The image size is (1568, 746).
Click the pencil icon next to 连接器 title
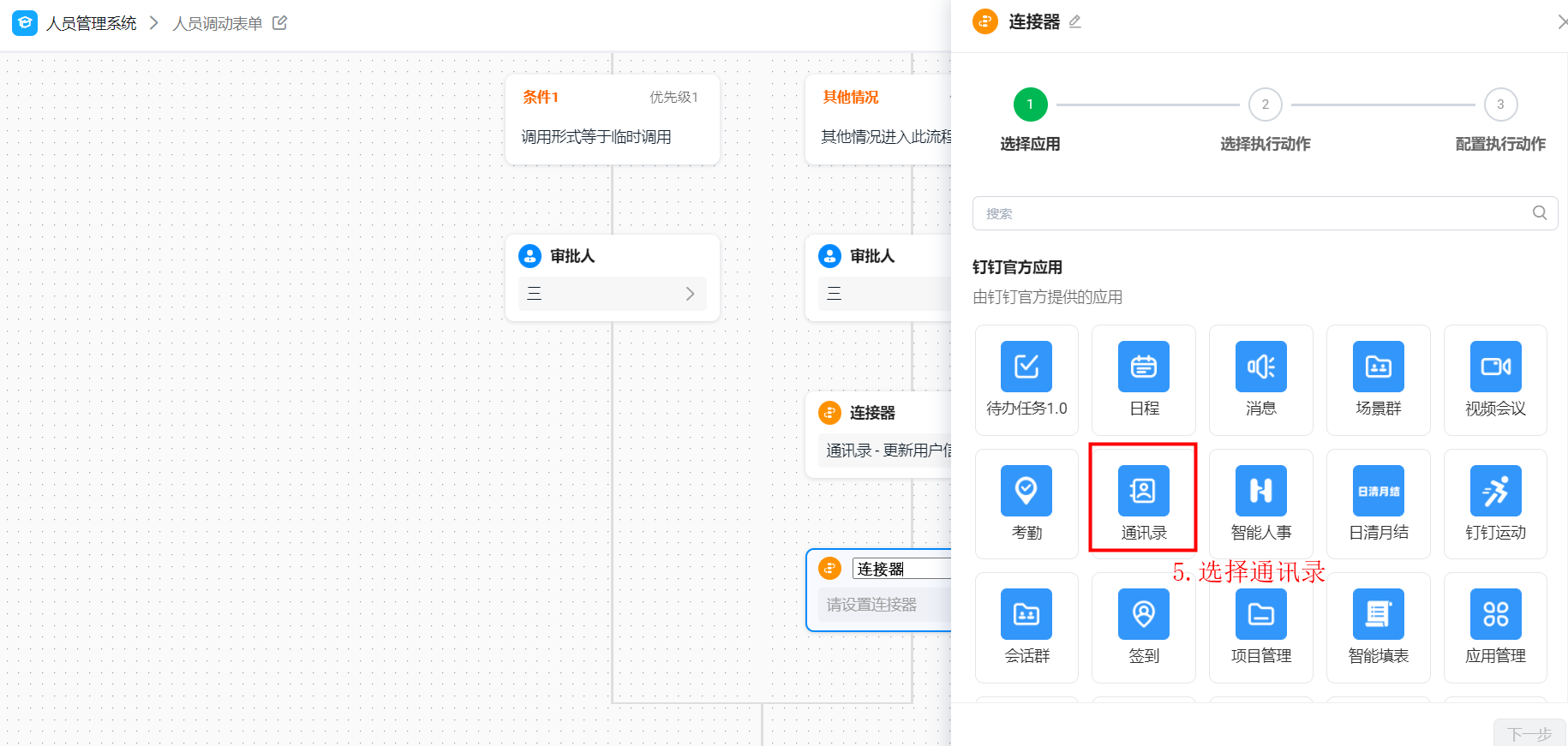[1075, 22]
